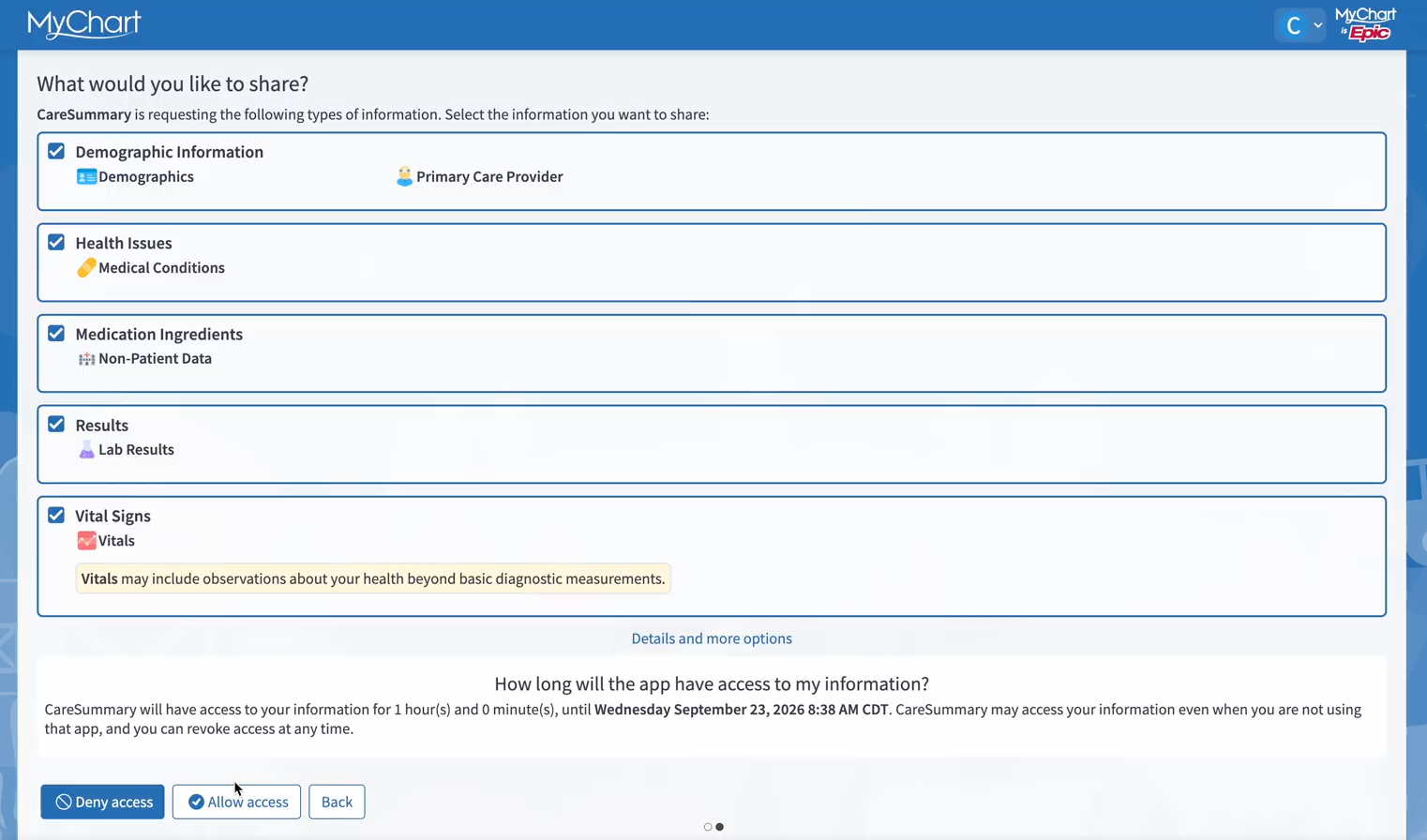This screenshot has width=1427, height=840.
Task: Uncheck the Health Issues checkbox
Action: tap(56, 242)
